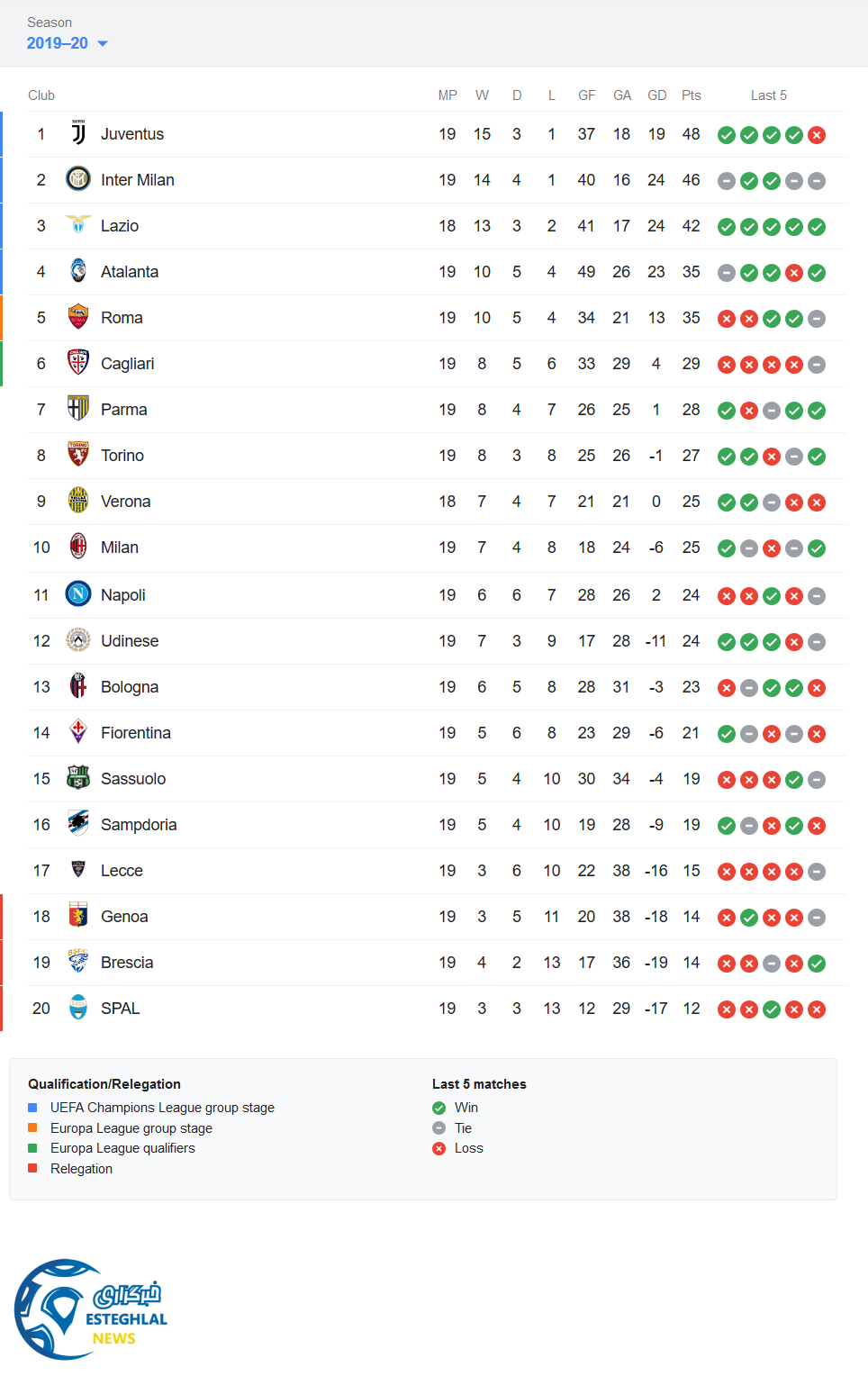This screenshot has height=1385, width=868.
Task: Click Brescia's most recent win icon
Action: (x=817, y=964)
